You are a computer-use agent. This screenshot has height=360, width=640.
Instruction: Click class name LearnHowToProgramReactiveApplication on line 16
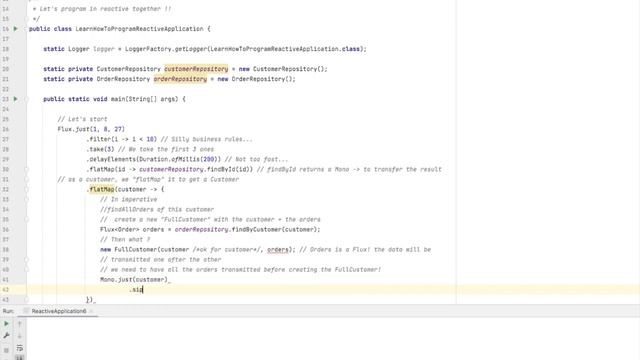pyautogui.click(x=139, y=29)
